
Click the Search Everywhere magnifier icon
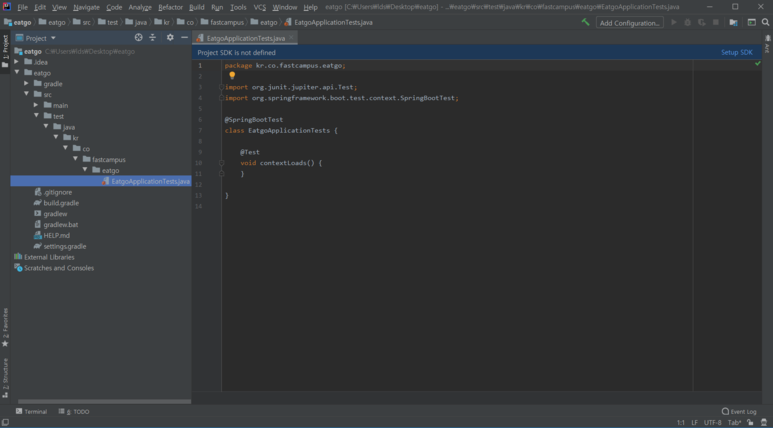pos(765,22)
